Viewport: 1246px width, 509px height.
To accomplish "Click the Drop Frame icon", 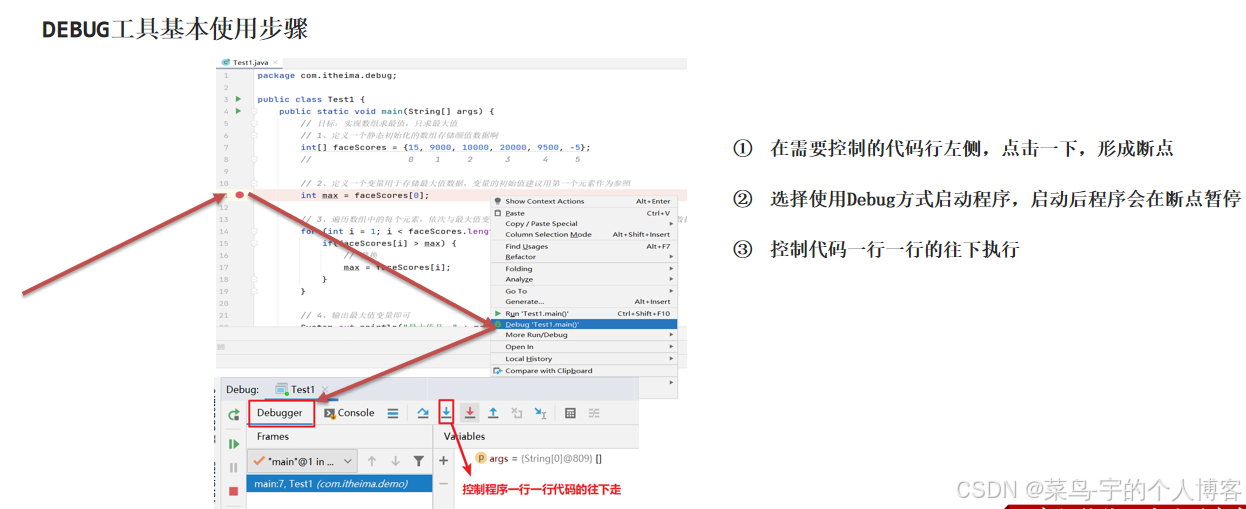I will (x=517, y=412).
